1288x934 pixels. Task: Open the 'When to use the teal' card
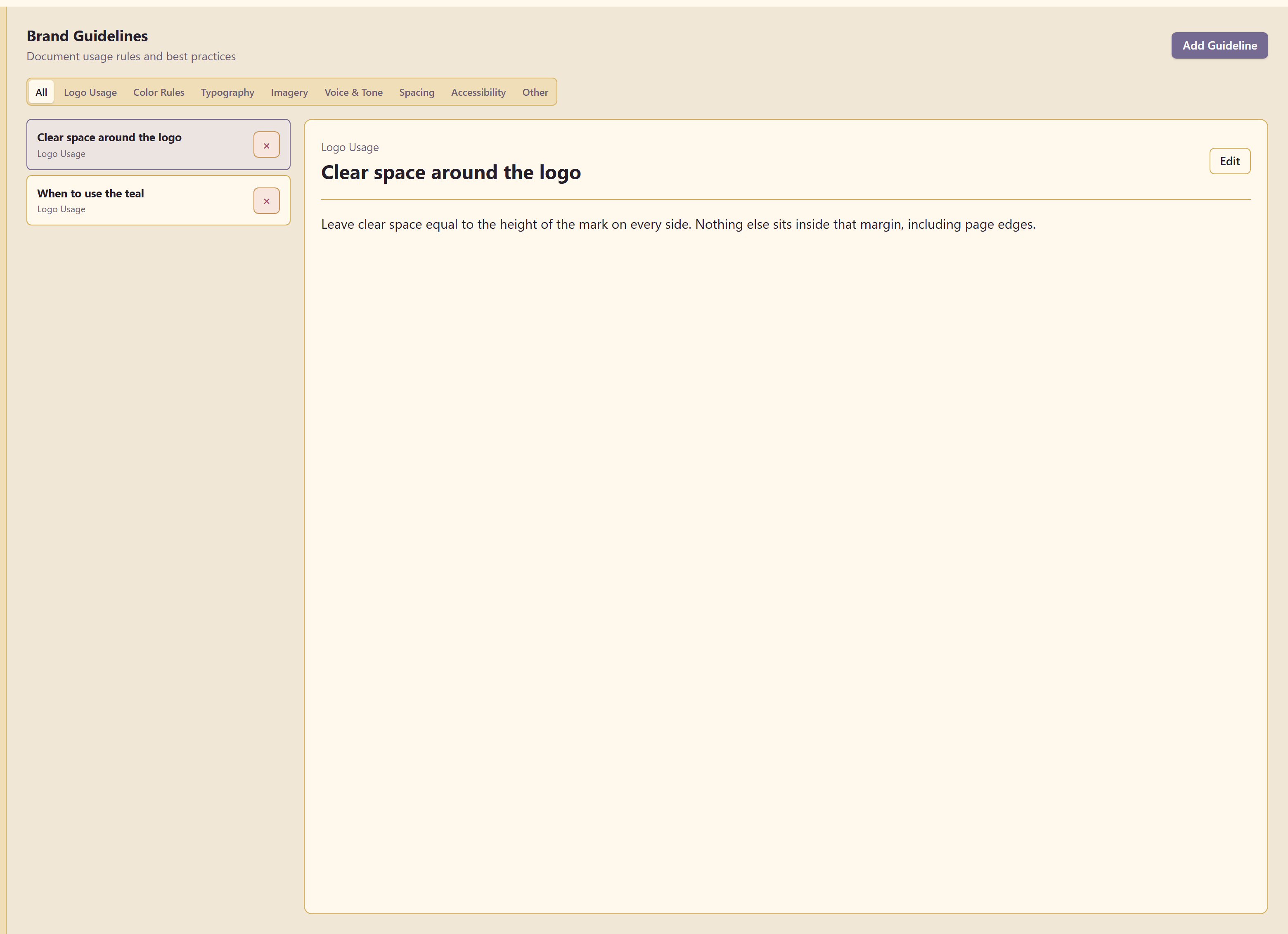[x=159, y=201]
